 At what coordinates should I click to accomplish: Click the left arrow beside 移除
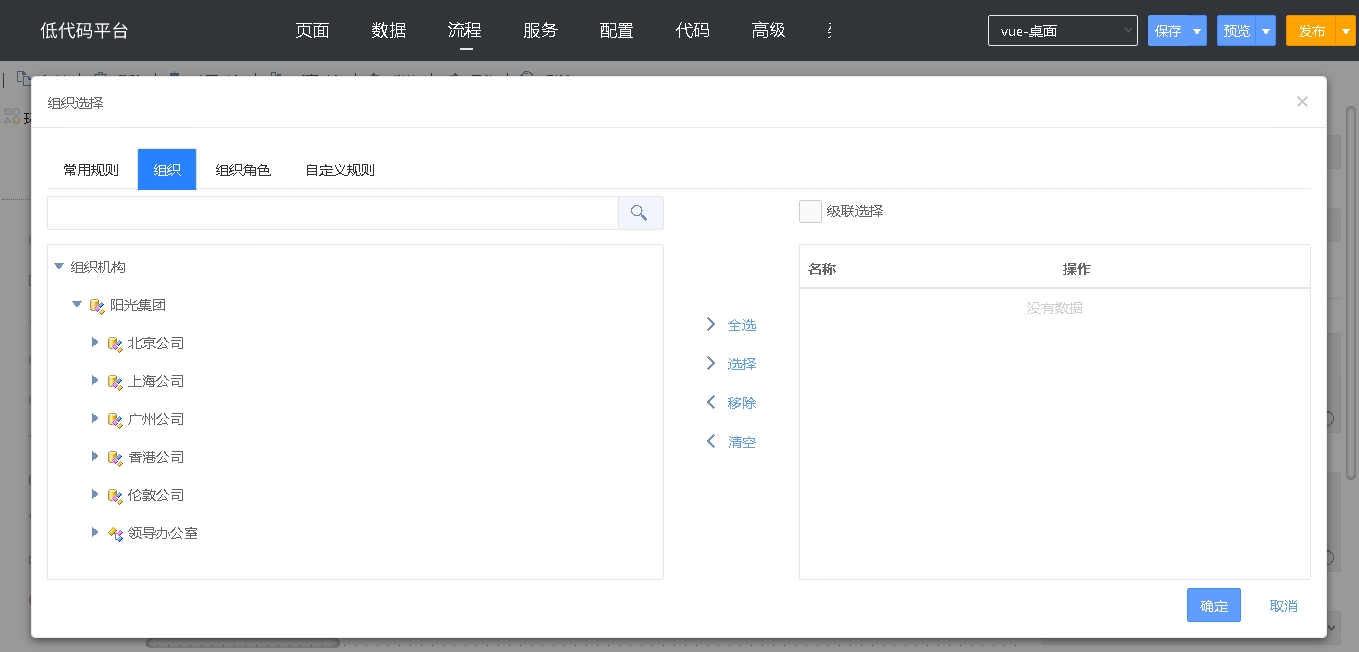tap(711, 402)
